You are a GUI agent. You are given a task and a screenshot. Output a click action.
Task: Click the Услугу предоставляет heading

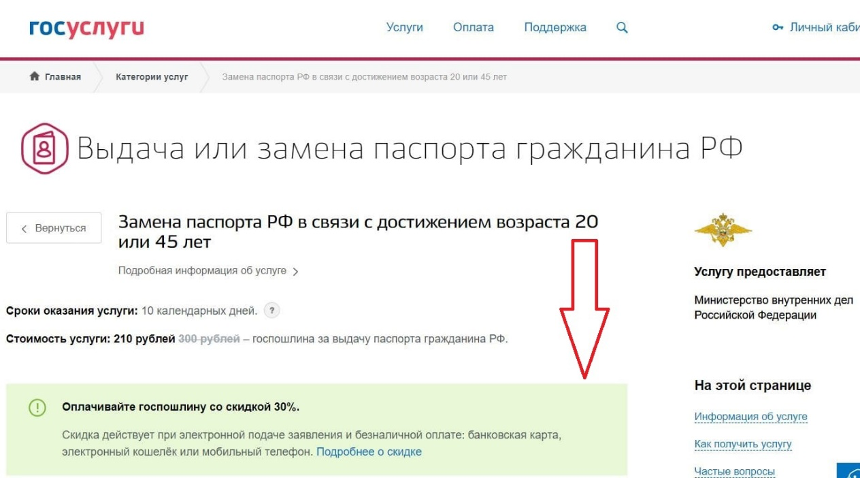point(760,272)
